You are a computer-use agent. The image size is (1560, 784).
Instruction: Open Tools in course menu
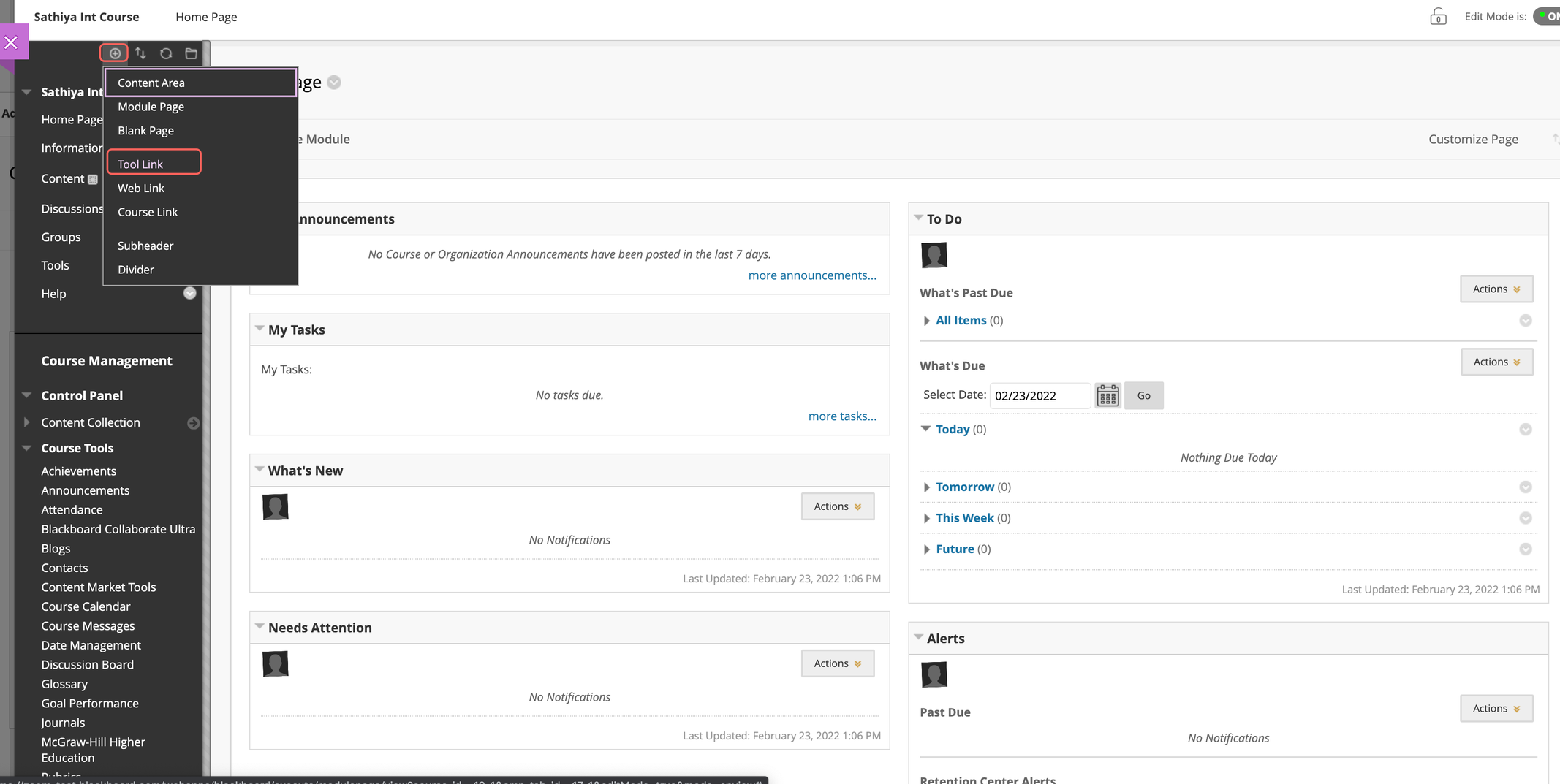55,266
